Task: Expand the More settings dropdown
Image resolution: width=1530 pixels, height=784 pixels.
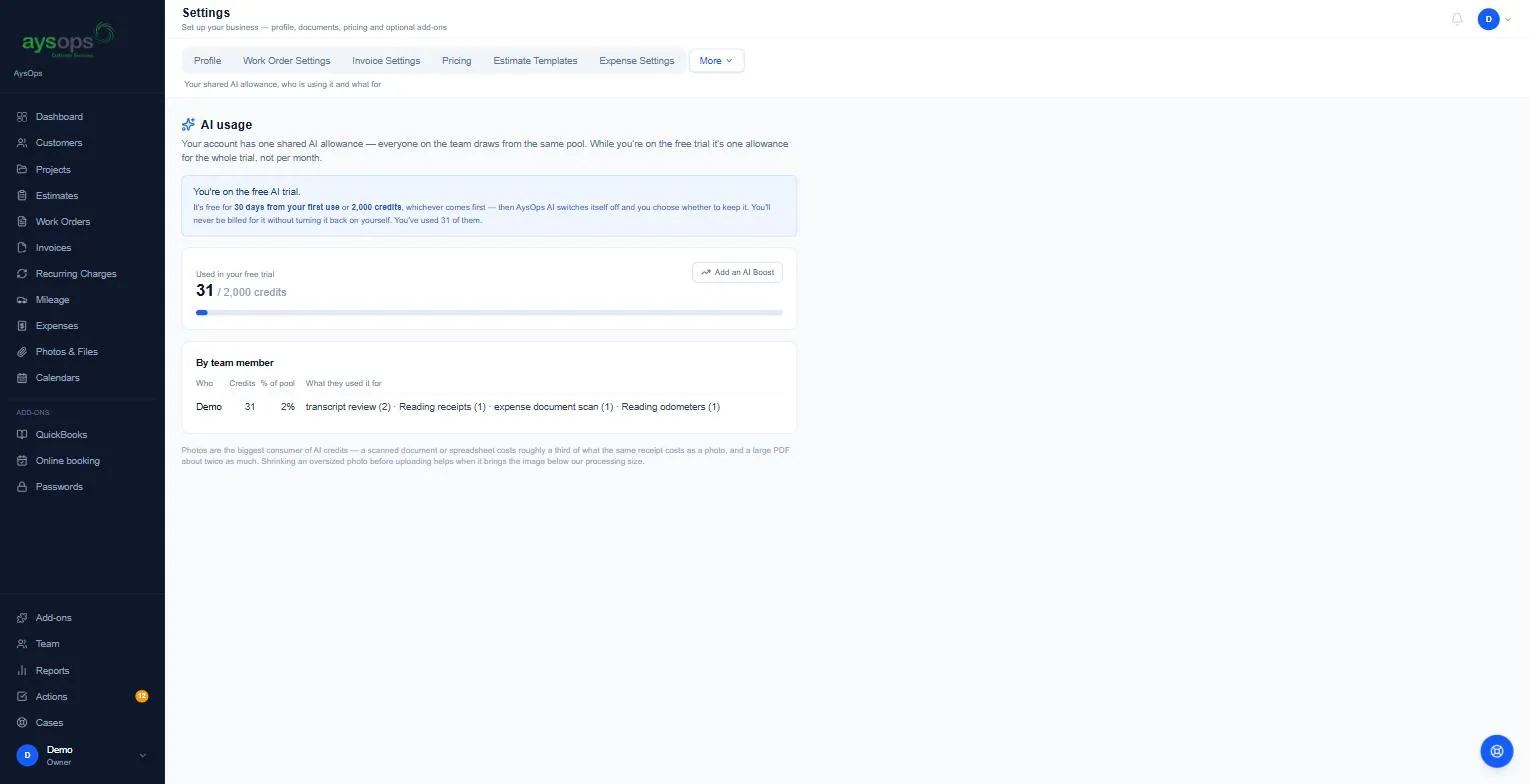Action: pyautogui.click(x=716, y=61)
